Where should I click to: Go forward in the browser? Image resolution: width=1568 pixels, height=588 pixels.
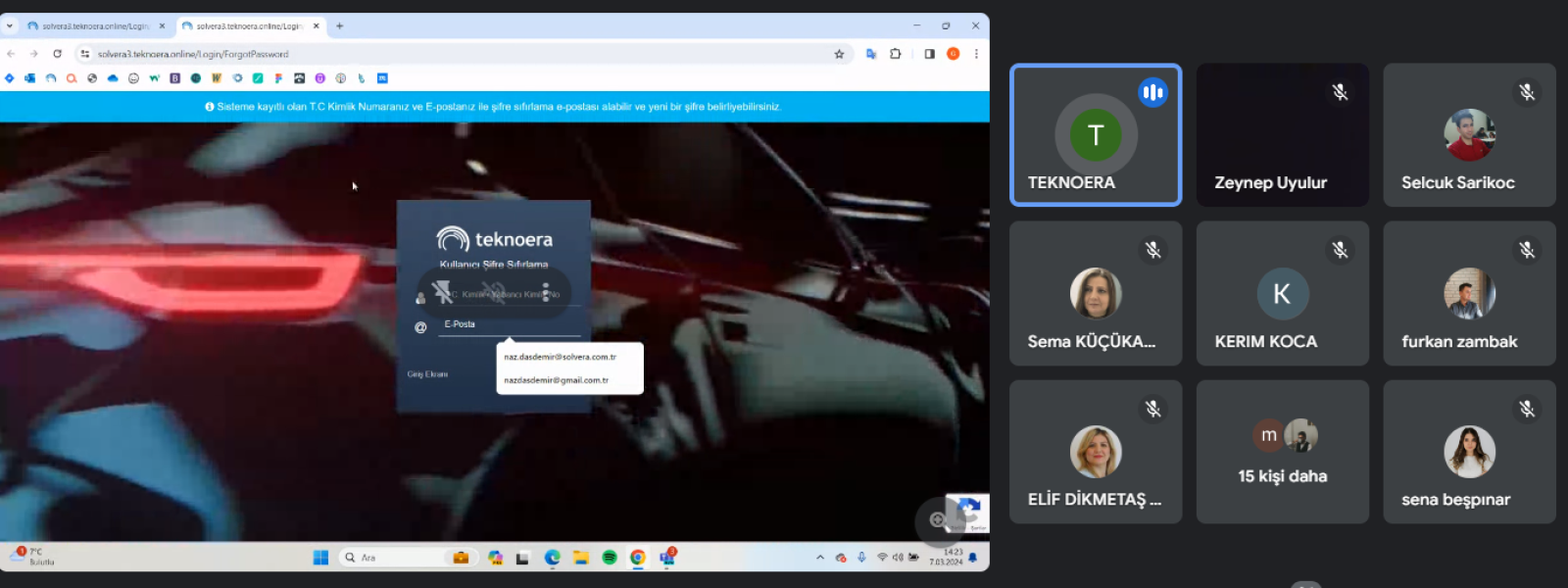pos(34,54)
